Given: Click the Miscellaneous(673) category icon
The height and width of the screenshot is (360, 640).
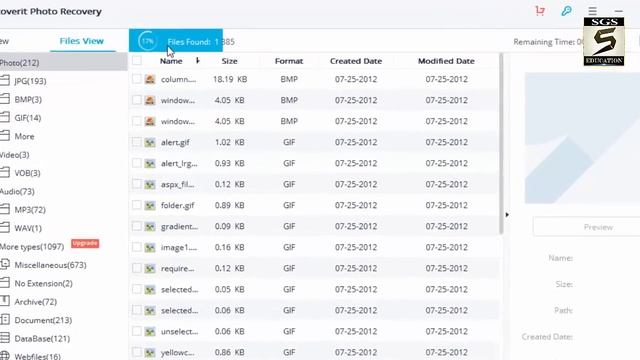Looking at the screenshot, I should point(4,264).
